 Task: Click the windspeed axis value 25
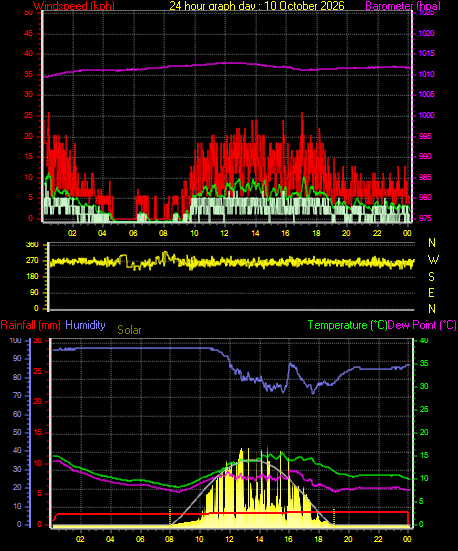pyautogui.click(x=28, y=115)
